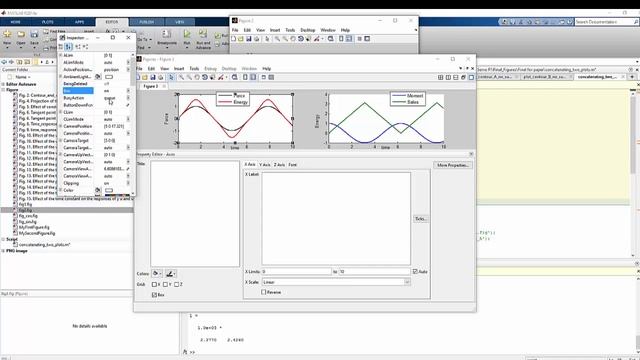640x360 pixels.
Task: Click the Run button in MATLAB Editor ribbon
Action: (x=187, y=37)
